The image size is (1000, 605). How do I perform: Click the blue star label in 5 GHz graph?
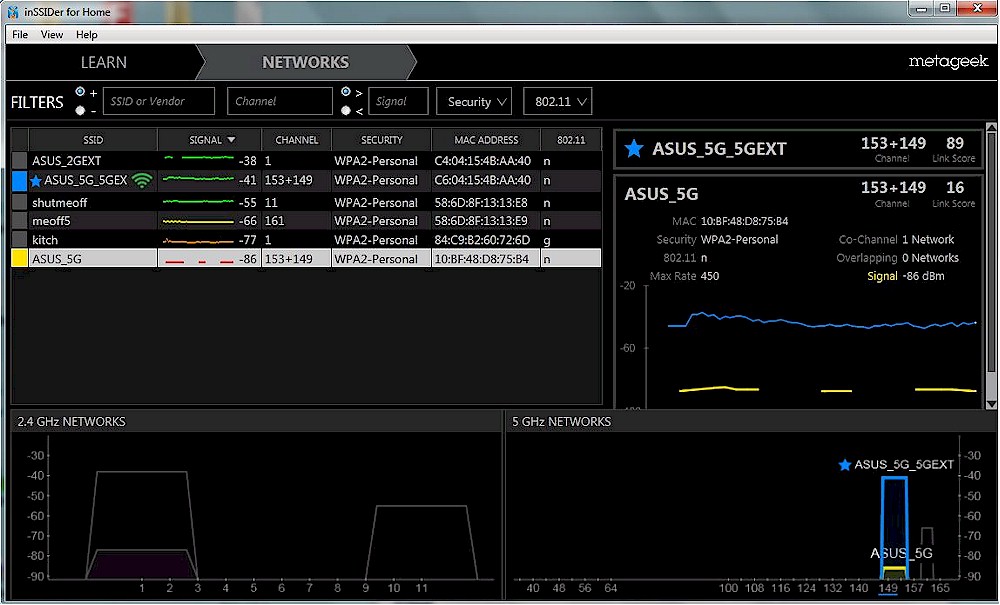844,465
